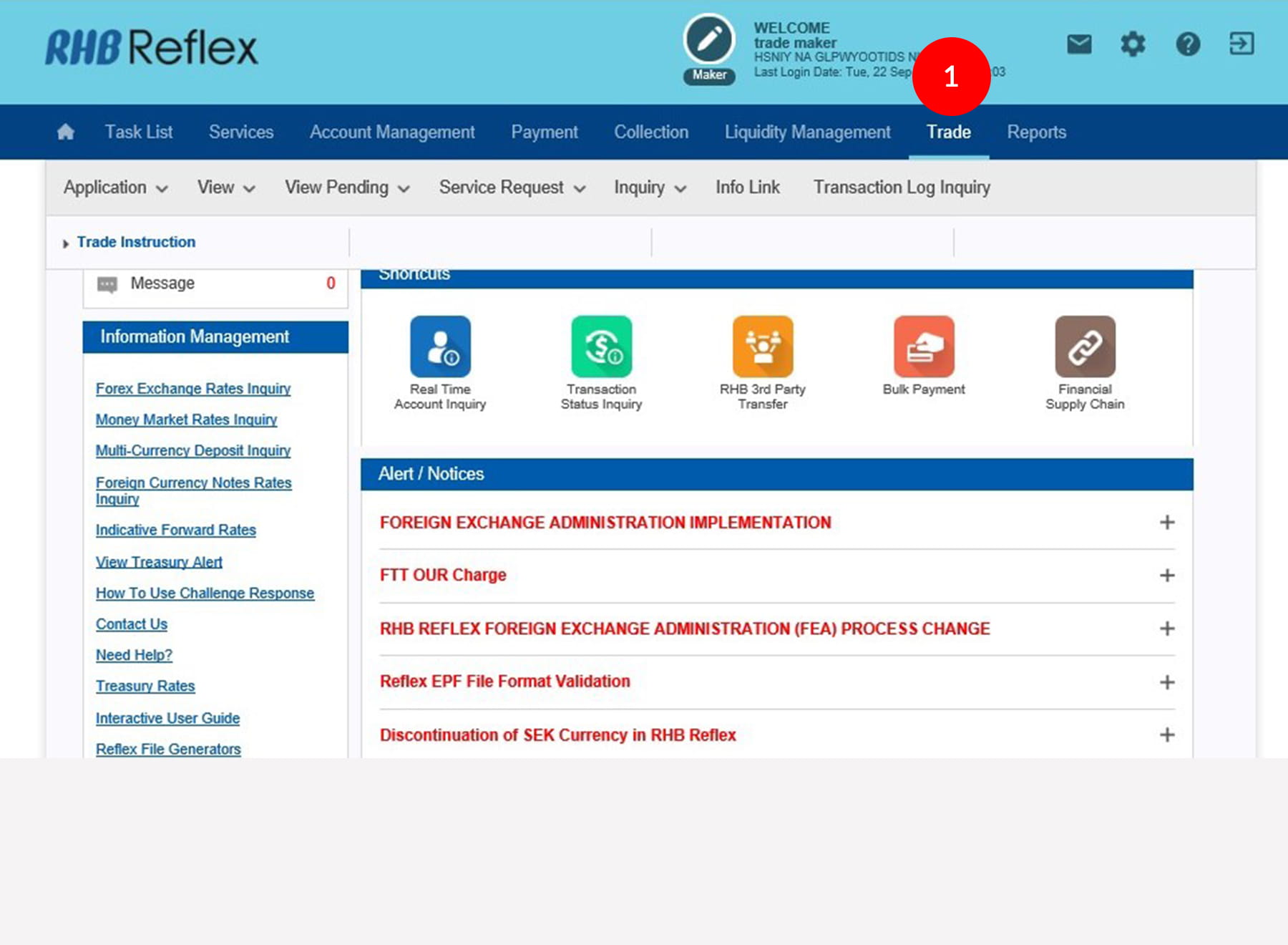
Task: Click the Transaction Log Inquiry menu item
Action: tap(902, 188)
